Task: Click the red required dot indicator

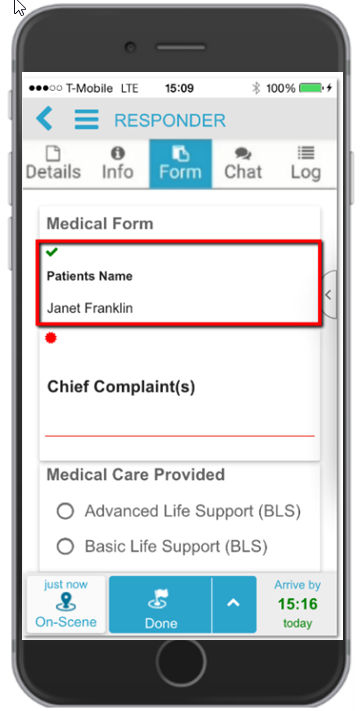Action: click(x=51, y=338)
